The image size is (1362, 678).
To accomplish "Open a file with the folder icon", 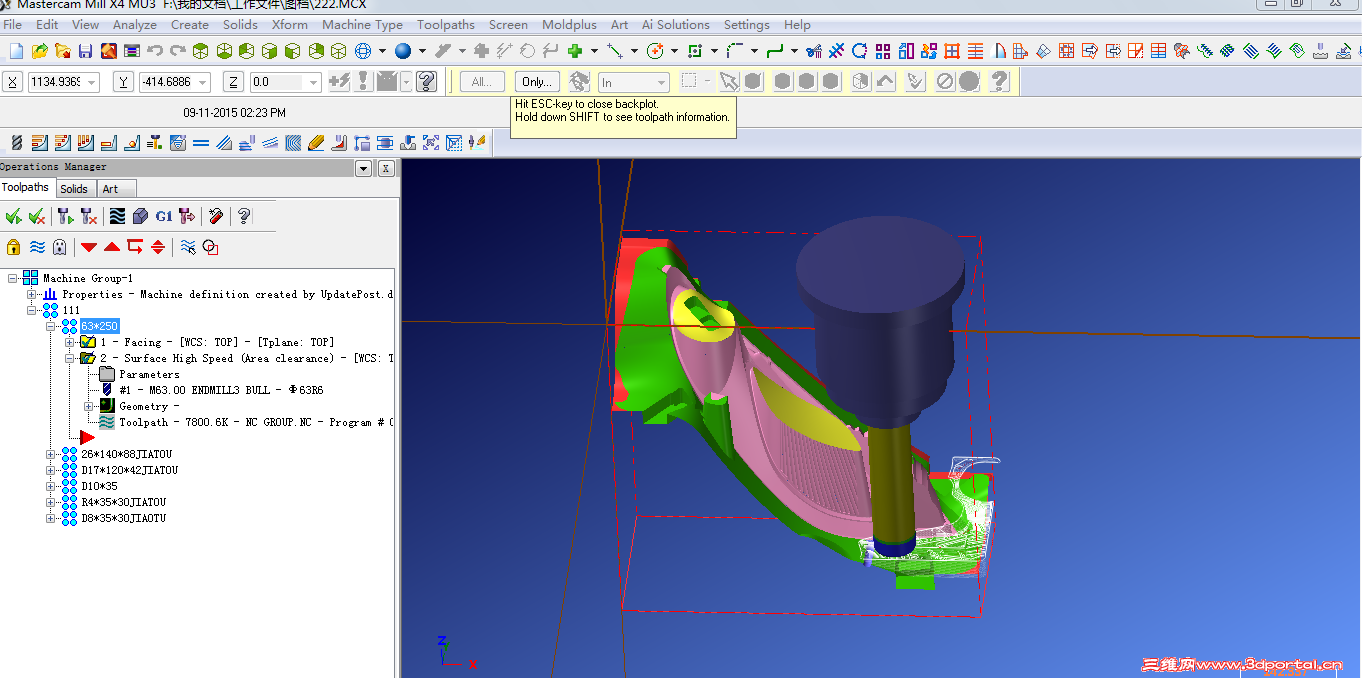I will (40, 50).
